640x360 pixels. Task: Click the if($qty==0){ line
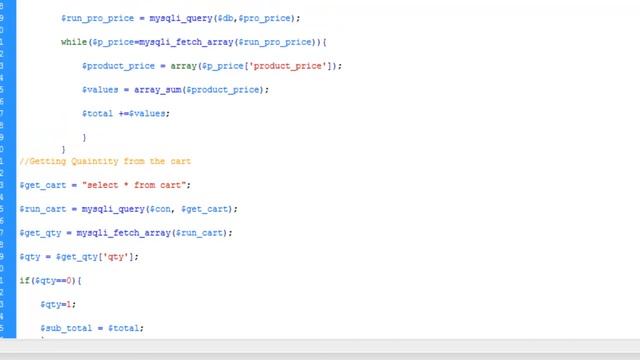tap(50, 281)
